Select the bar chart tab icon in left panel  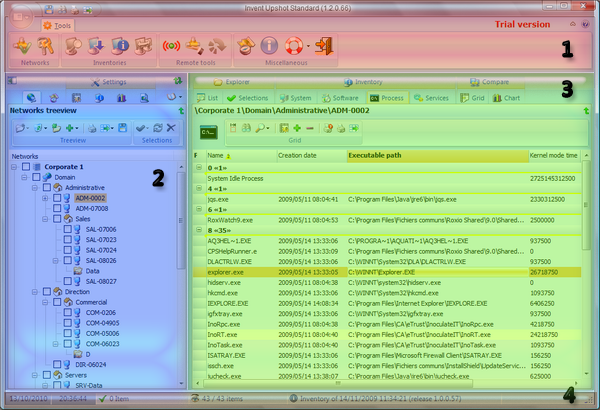pos(121,98)
